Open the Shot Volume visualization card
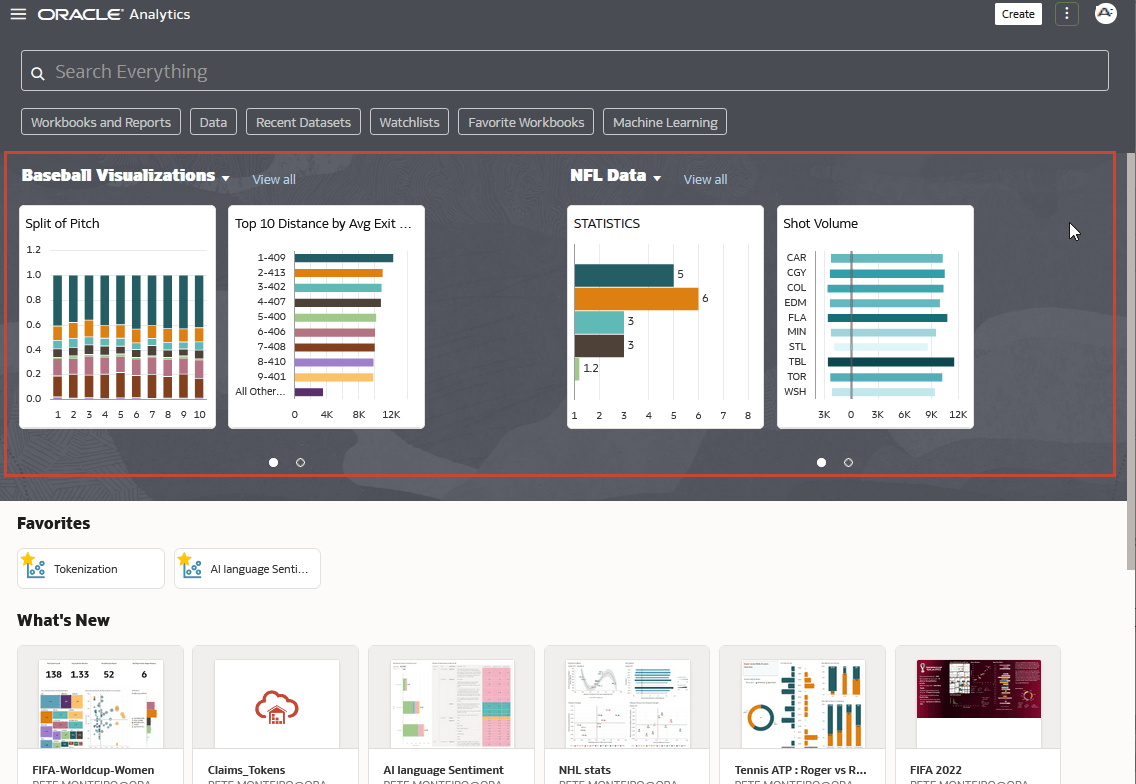Image resolution: width=1136 pixels, height=784 pixels. (875, 317)
